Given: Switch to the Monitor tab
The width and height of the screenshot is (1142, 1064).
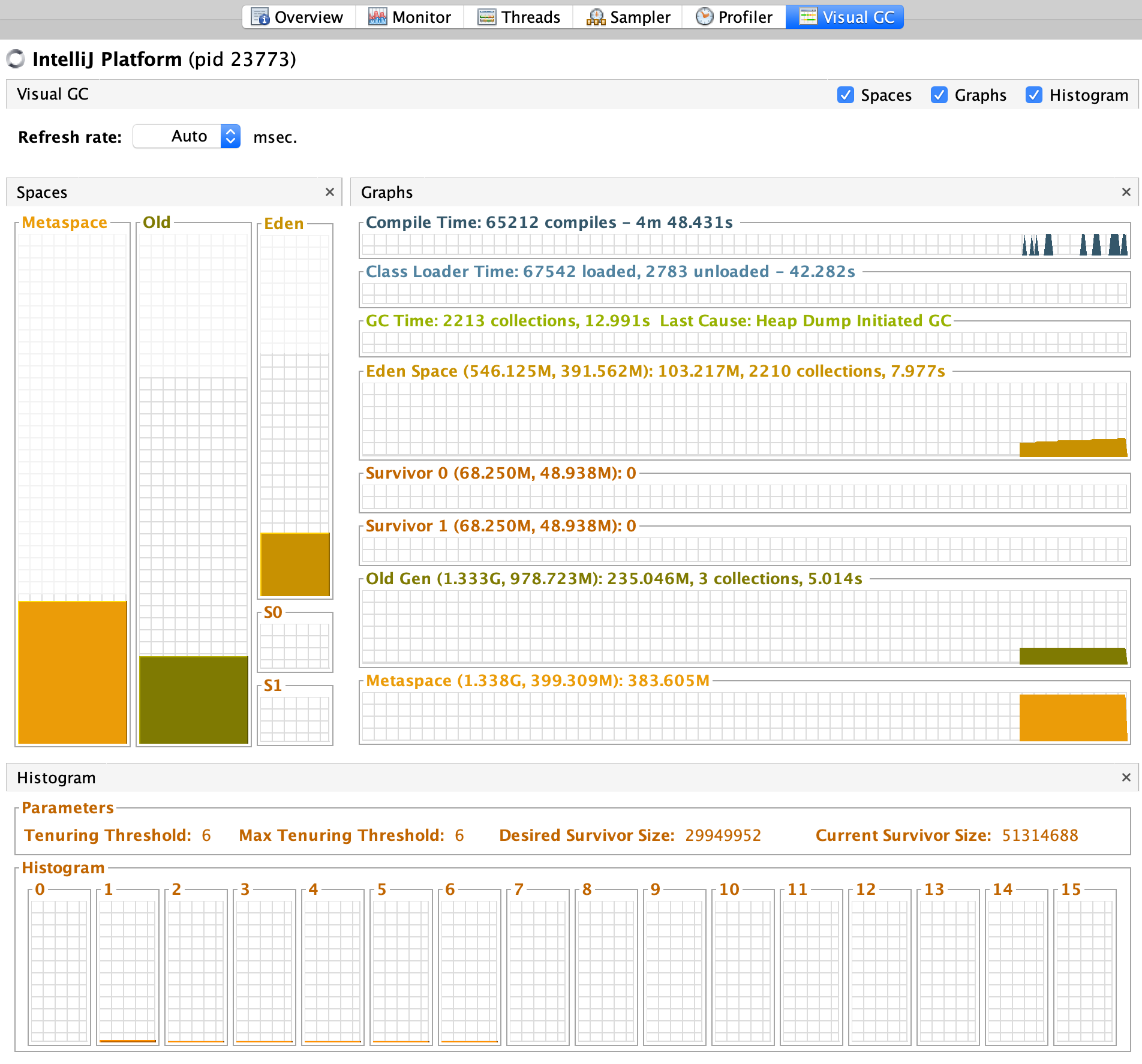Looking at the screenshot, I should point(410,17).
